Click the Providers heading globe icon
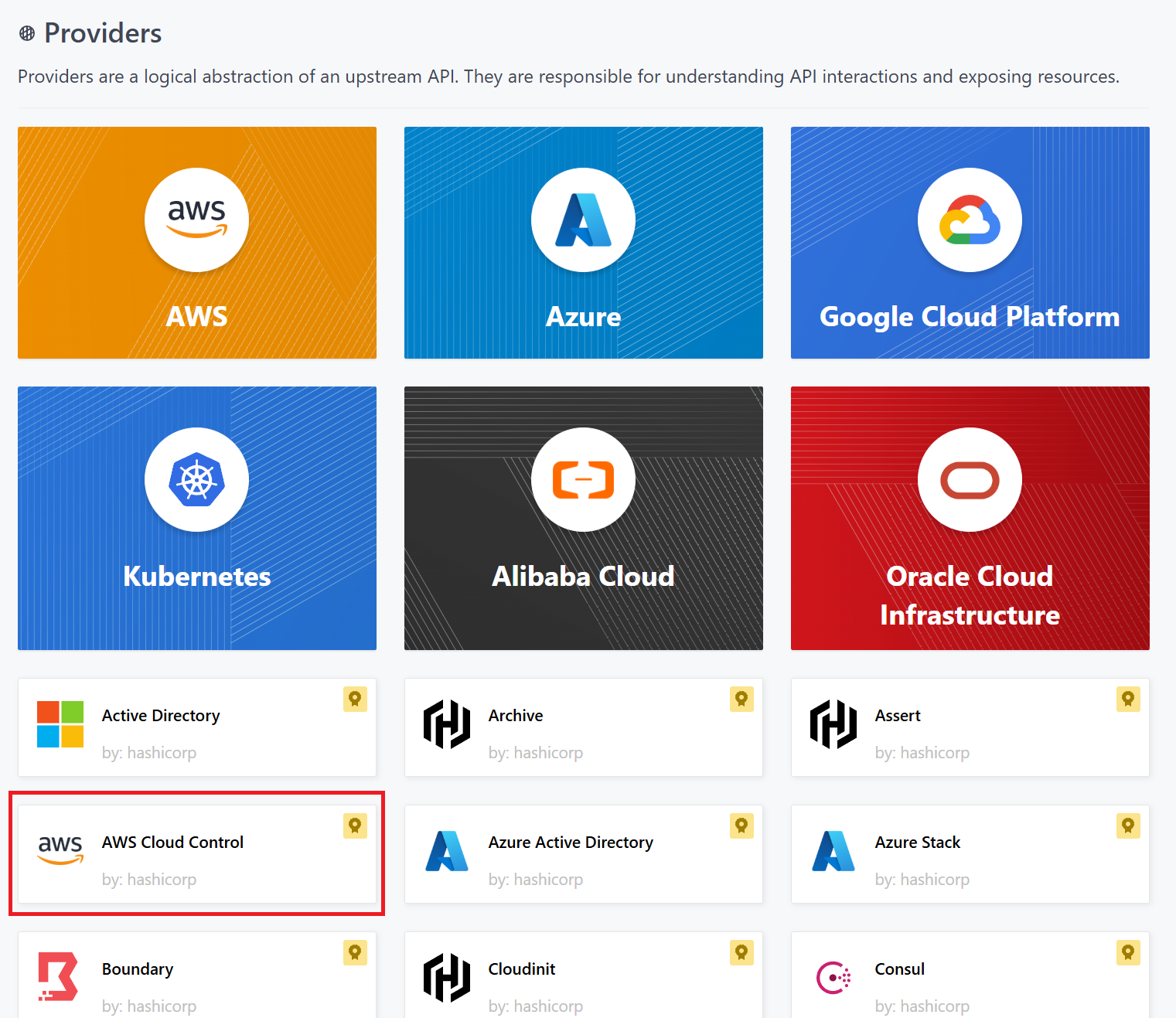 coord(27,33)
